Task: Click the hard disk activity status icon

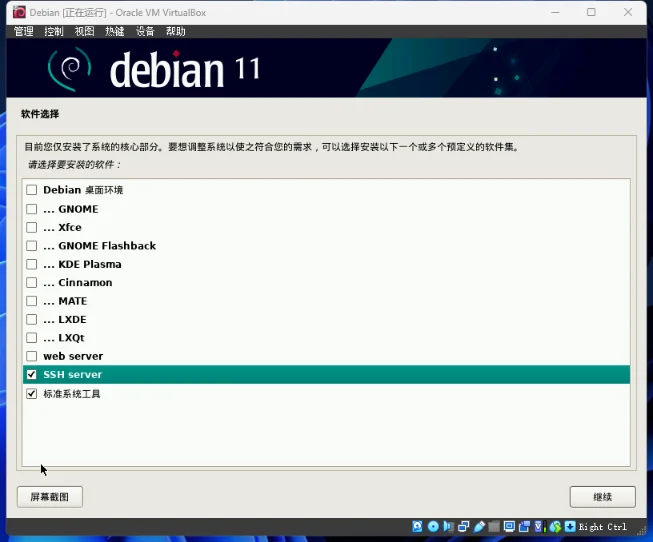Action: [417, 527]
